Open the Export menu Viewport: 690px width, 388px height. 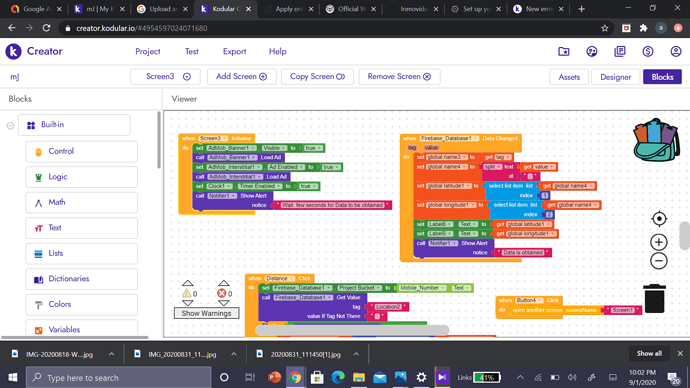coord(234,51)
